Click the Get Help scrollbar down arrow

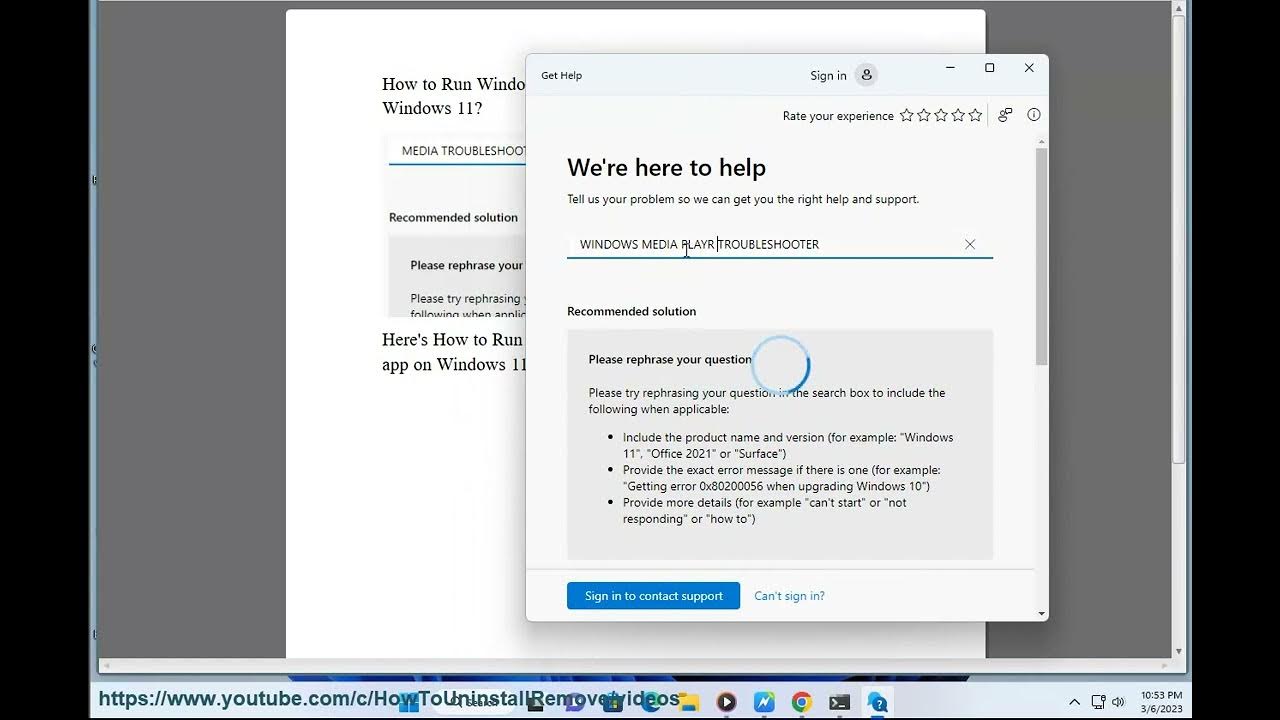1041,613
